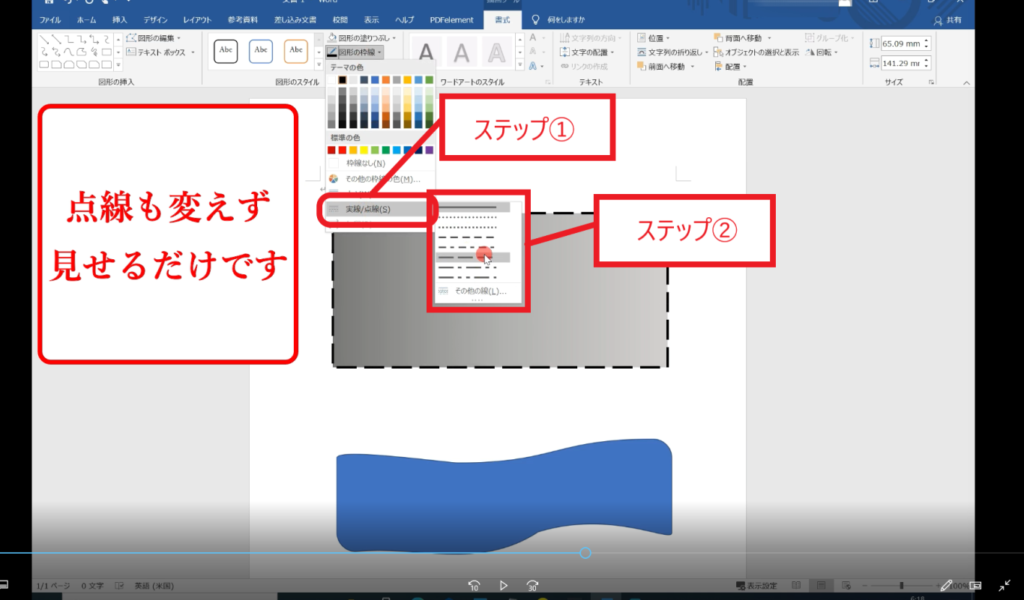Skip forward 30 seconds in video
This screenshot has width=1024, height=600.
pyautogui.click(x=533, y=585)
